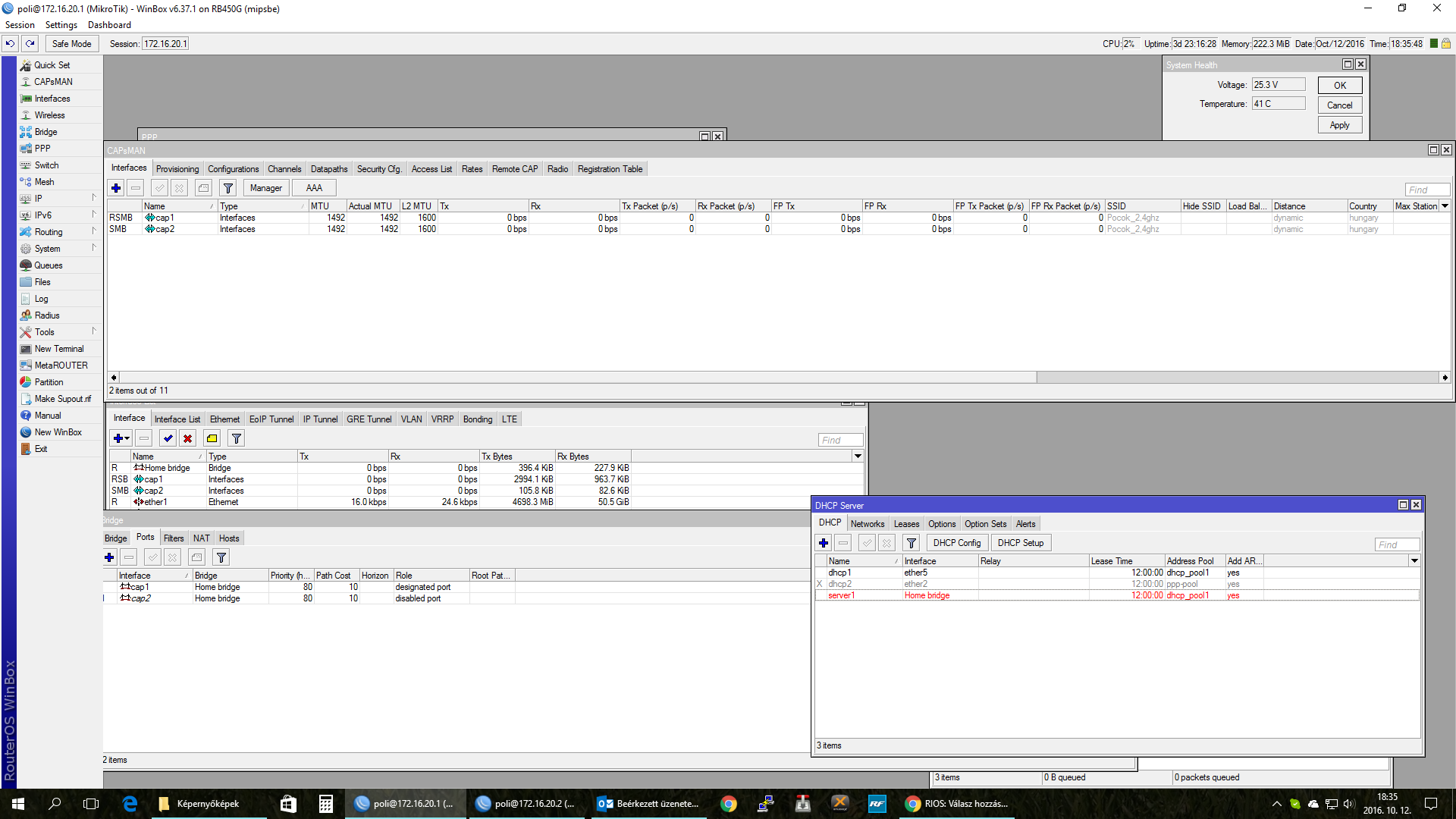Switch to CAPsMAN Provisioning tab
Screen dimensions: 1456x819
click(177, 169)
